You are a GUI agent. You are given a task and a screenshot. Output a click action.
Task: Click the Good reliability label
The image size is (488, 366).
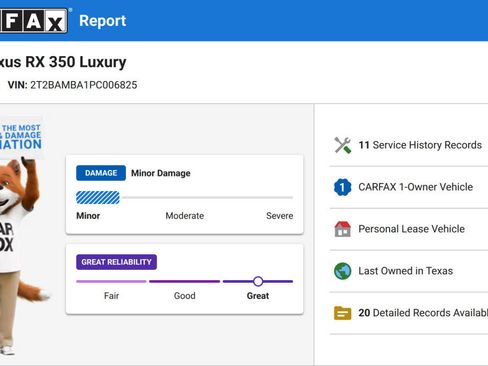click(x=185, y=296)
